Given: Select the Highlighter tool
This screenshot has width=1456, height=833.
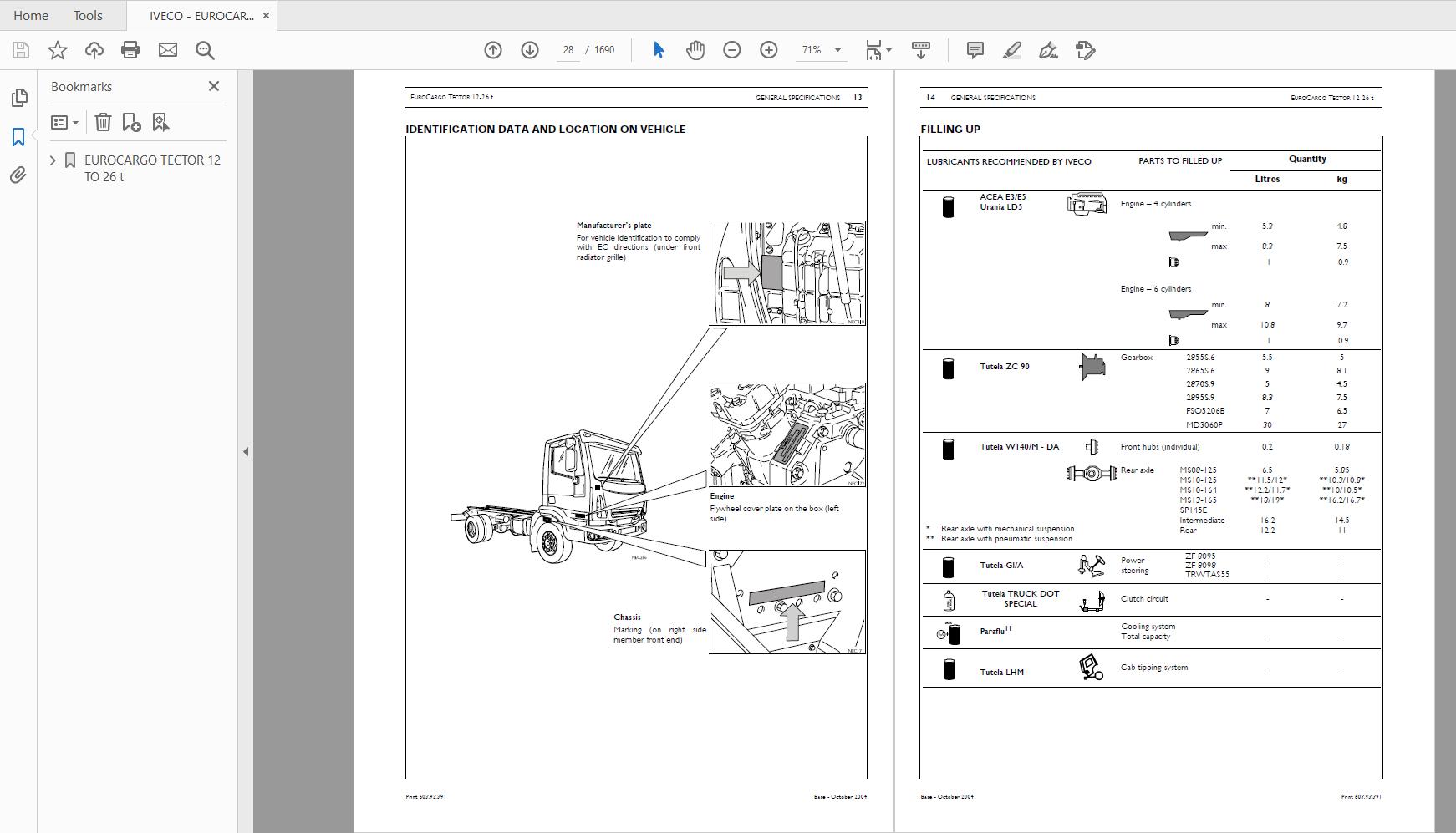Looking at the screenshot, I should click(x=1012, y=50).
